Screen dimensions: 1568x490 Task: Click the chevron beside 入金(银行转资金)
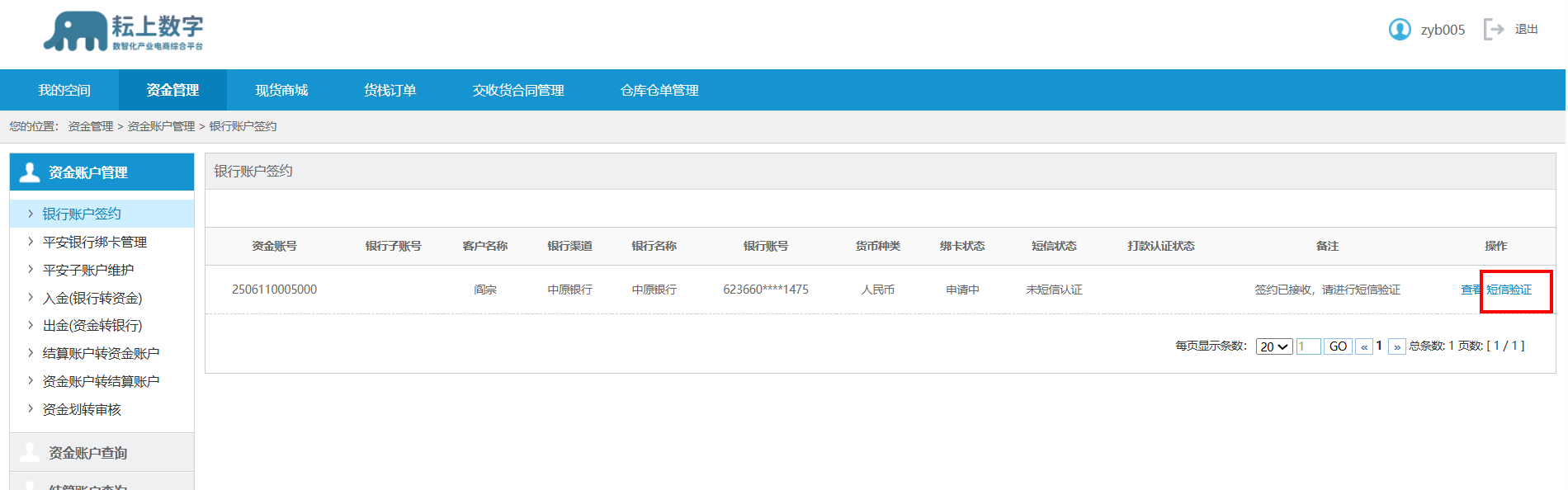tap(31, 298)
